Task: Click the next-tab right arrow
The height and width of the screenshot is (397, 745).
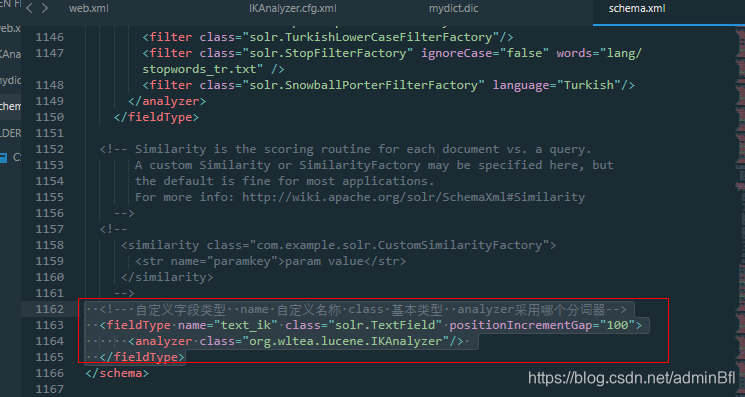Action: click(45, 8)
